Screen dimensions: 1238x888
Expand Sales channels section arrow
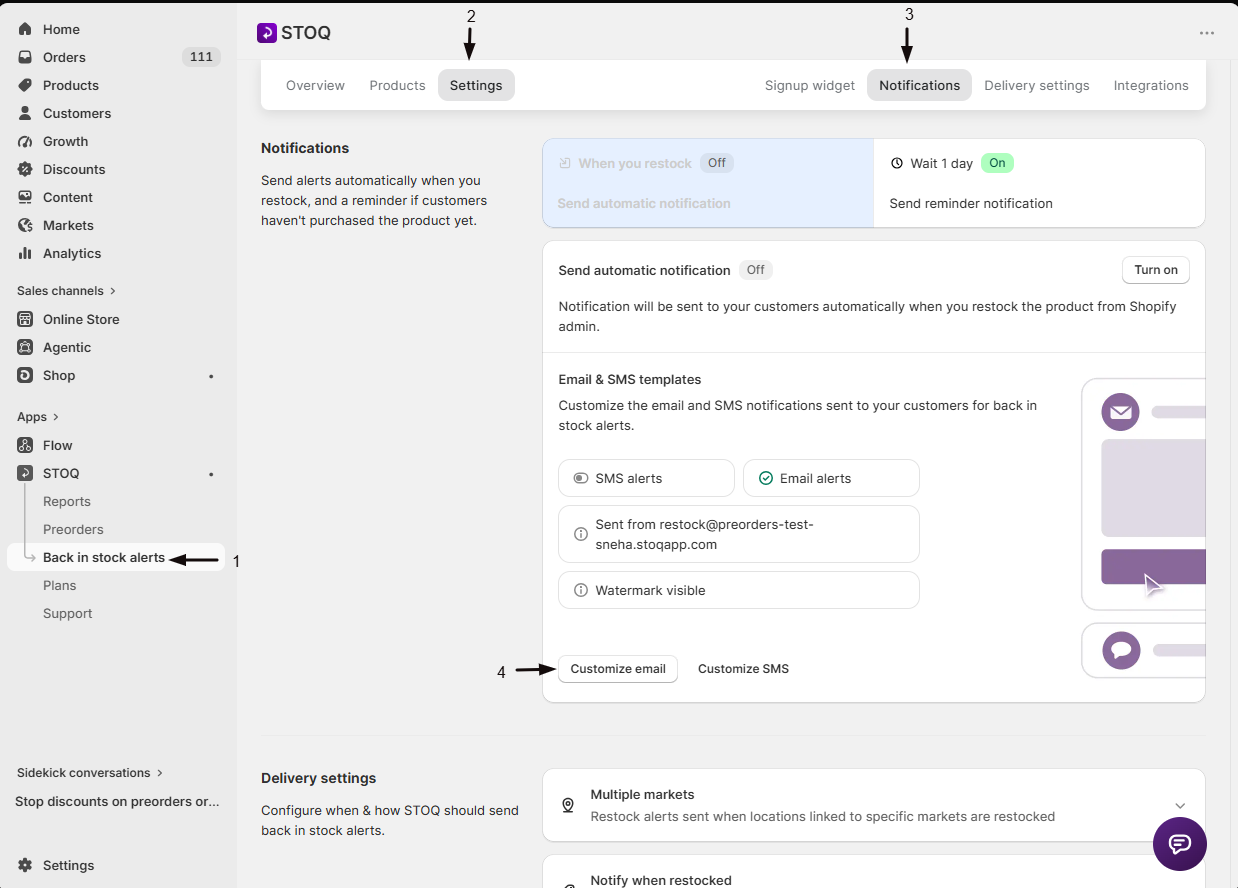coord(113,291)
